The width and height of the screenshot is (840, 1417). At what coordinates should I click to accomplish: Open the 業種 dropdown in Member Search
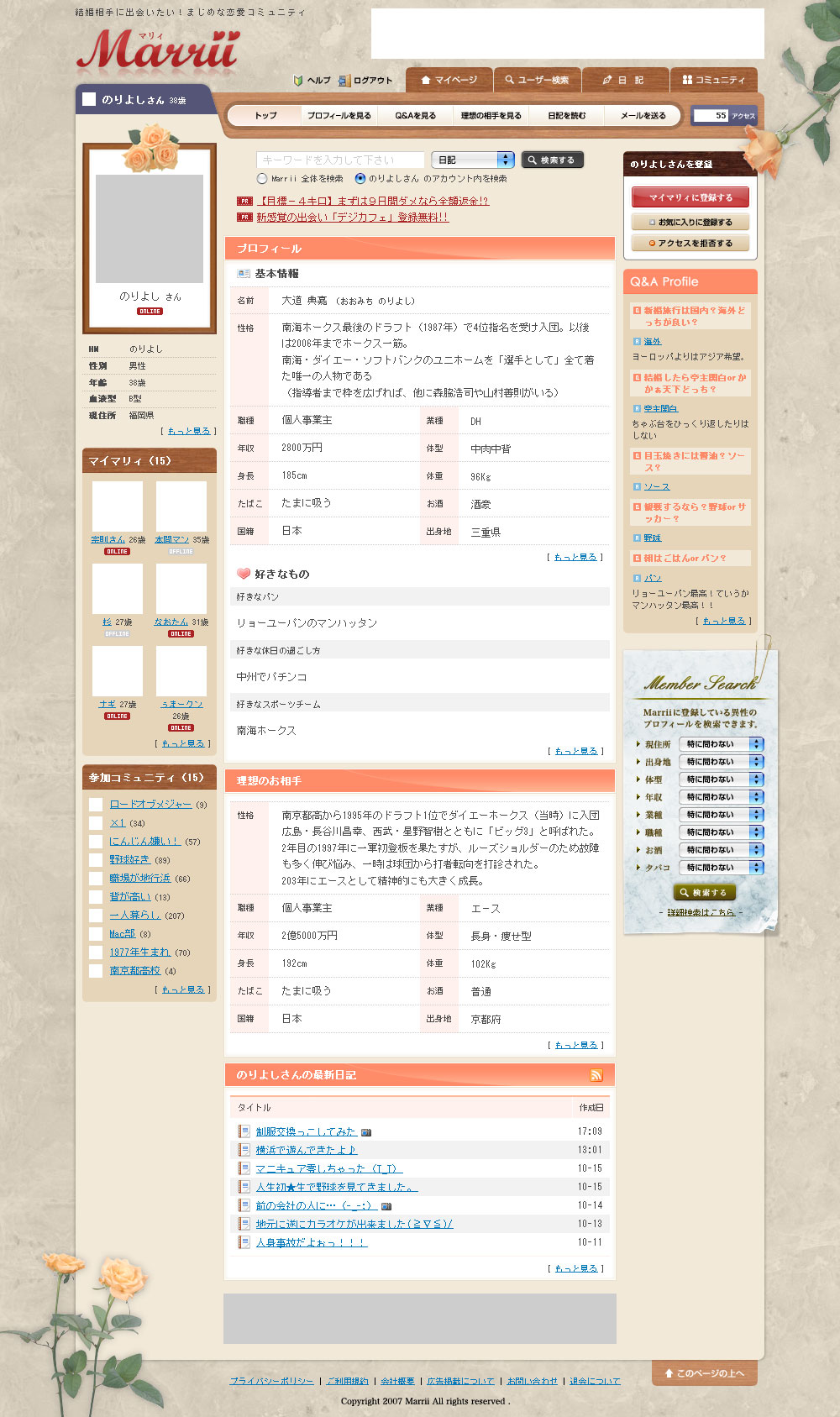coord(722,815)
